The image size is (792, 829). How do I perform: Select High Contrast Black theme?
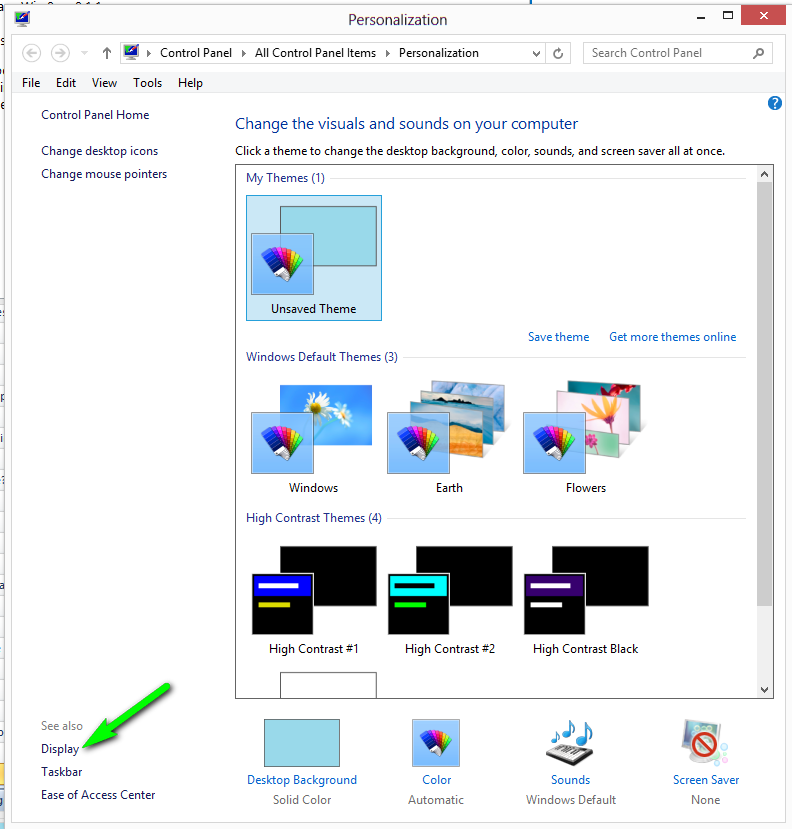(x=586, y=600)
